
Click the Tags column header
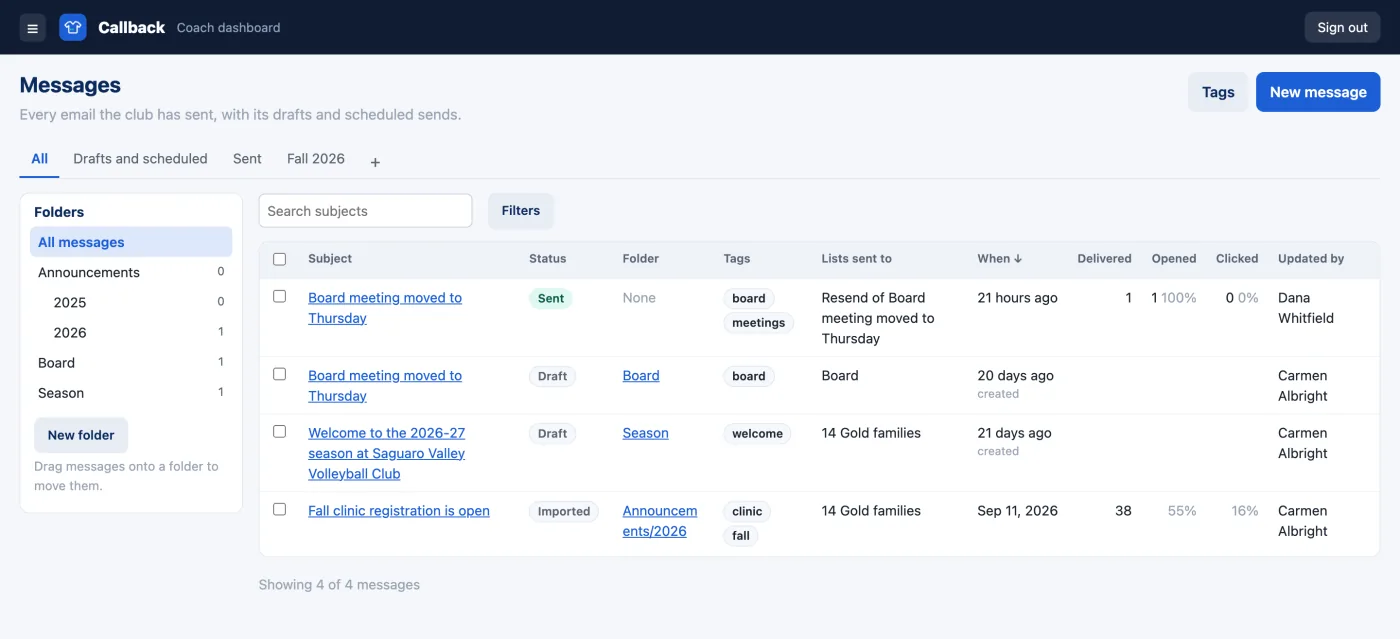[x=737, y=258]
